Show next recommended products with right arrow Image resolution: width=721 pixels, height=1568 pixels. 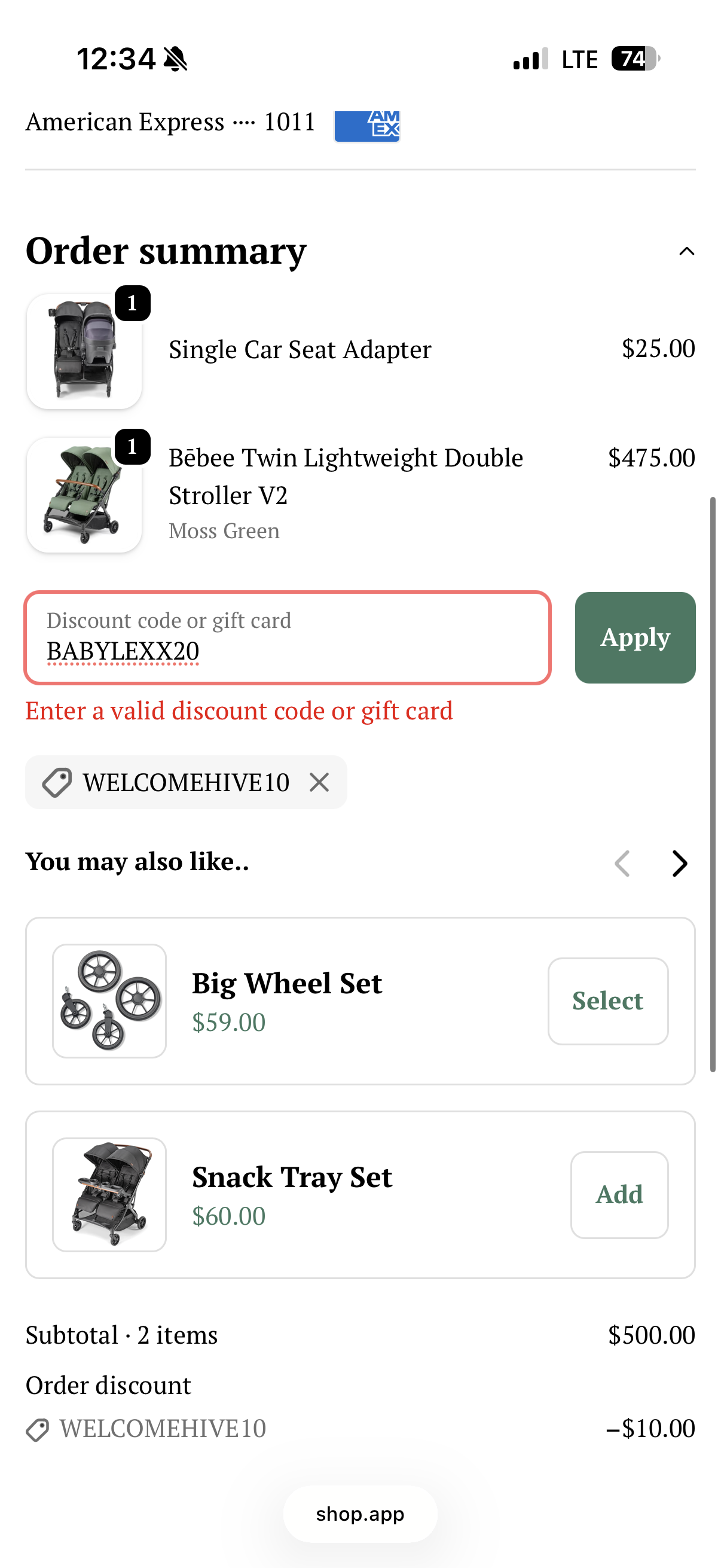click(x=680, y=863)
